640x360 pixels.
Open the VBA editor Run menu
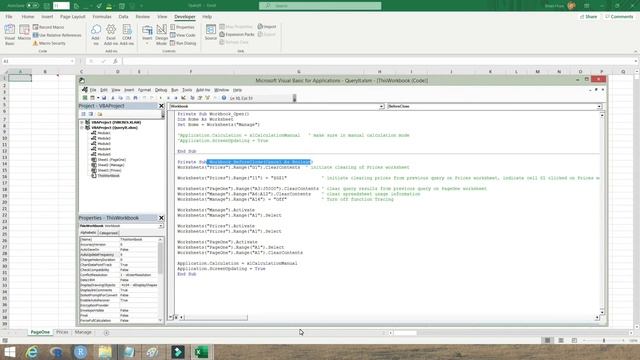click(x=175, y=90)
